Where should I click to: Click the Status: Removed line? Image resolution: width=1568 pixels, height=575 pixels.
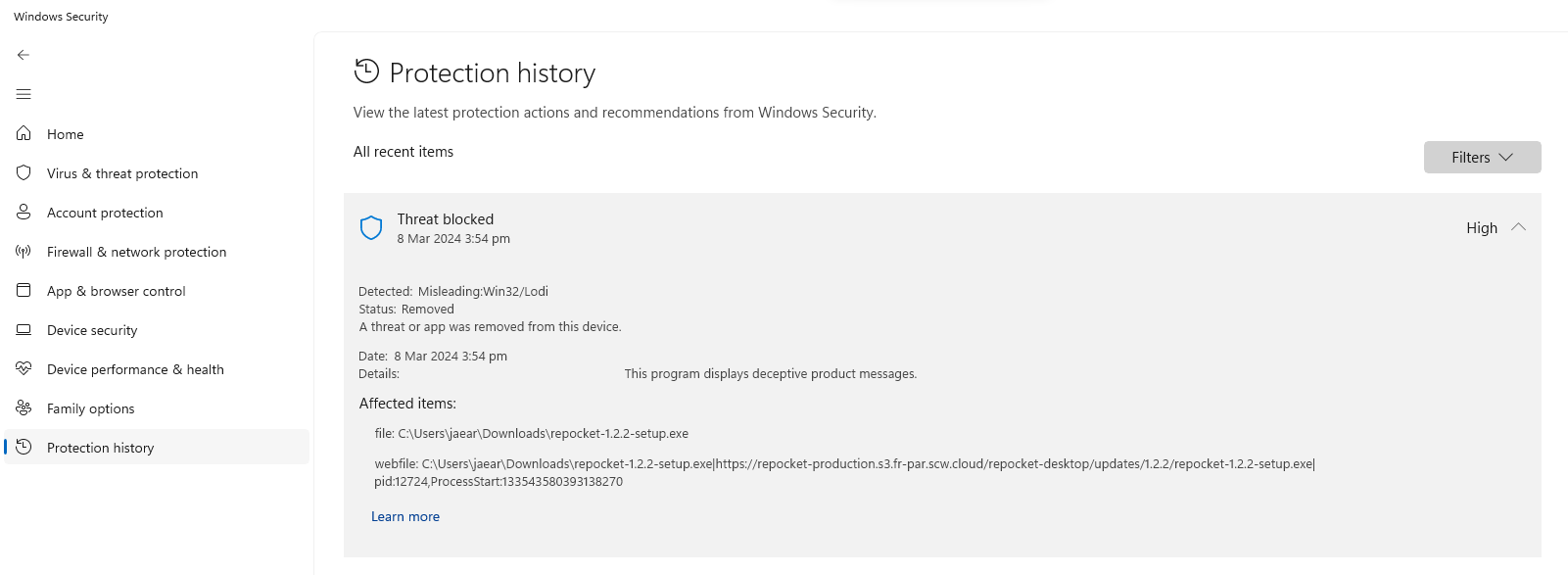coord(406,310)
